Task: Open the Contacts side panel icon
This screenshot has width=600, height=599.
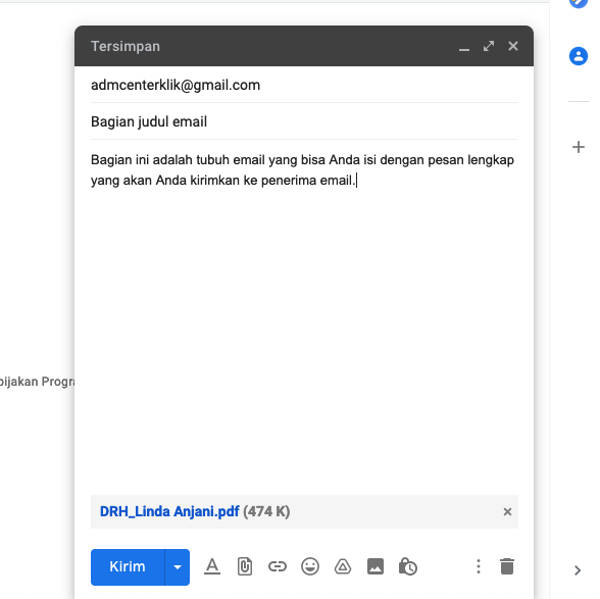Action: (578, 56)
